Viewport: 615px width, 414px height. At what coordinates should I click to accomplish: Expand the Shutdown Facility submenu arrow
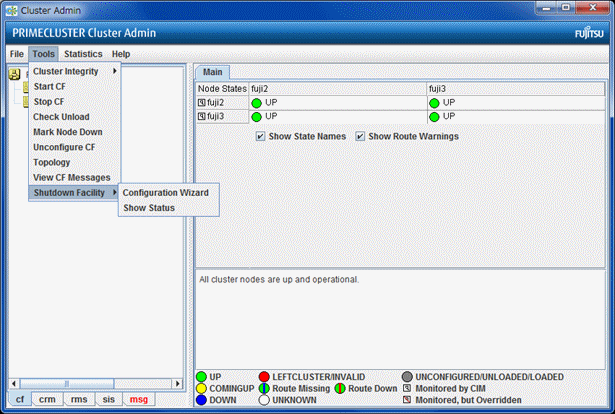115,192
